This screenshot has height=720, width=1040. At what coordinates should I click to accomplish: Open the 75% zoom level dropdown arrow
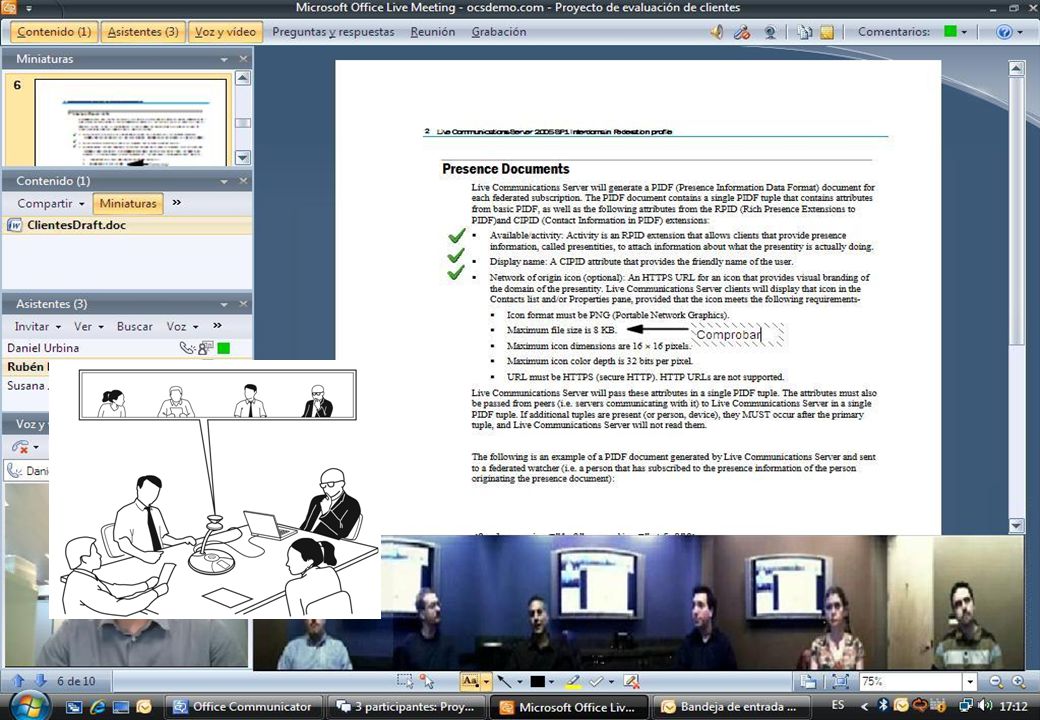coord(970,682)
